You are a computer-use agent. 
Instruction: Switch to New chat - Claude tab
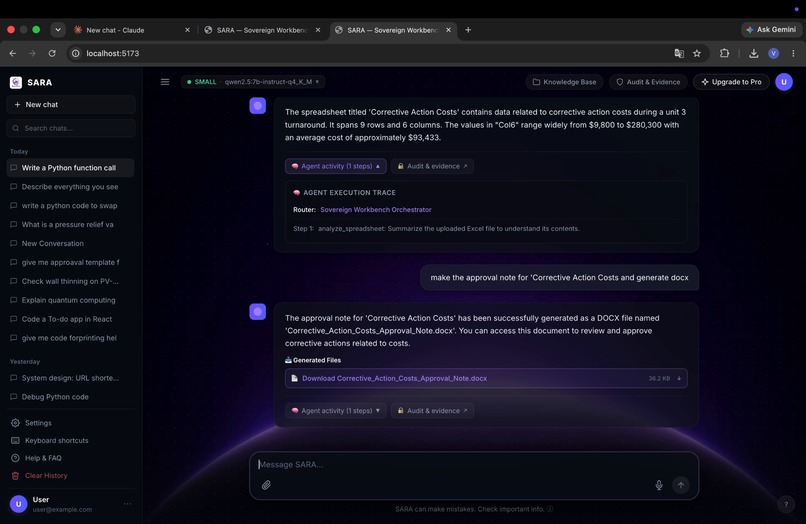click(131, 30)
